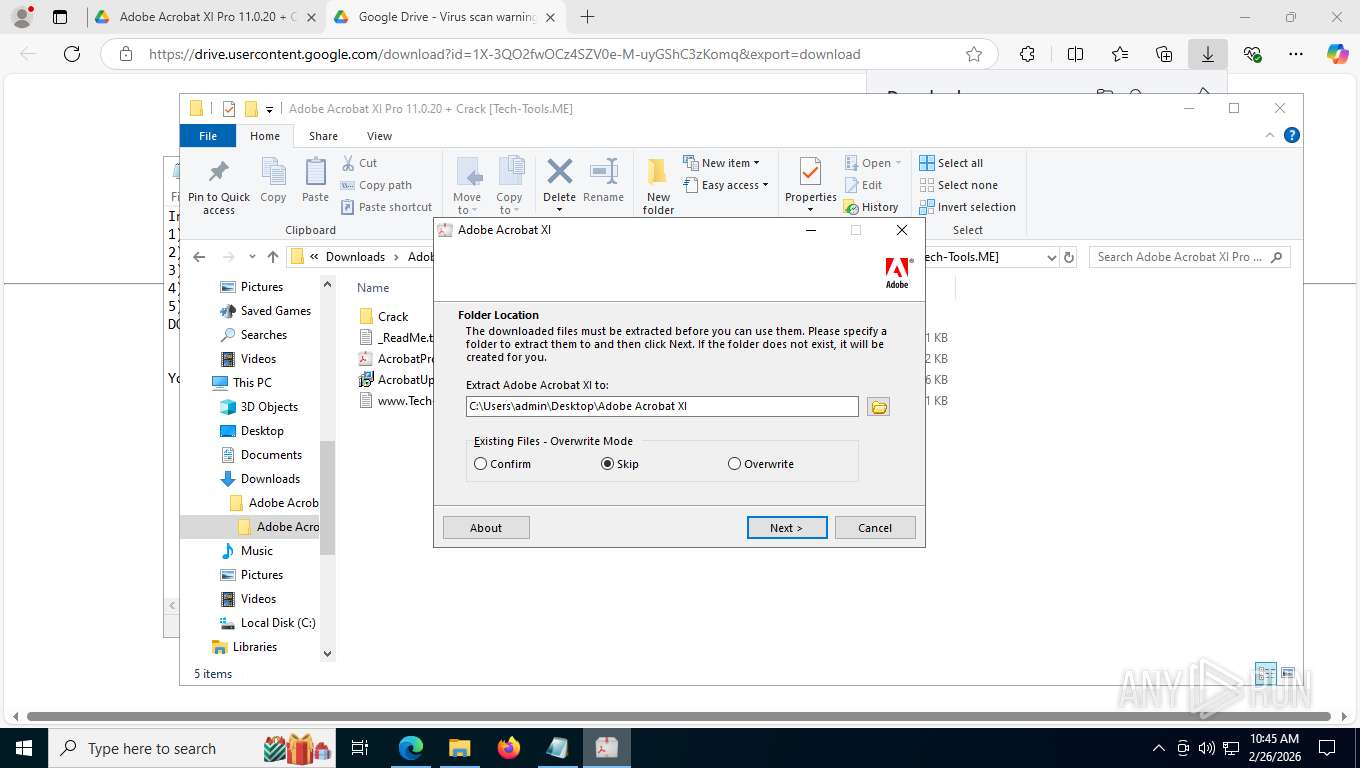The image size is (1360, 768).
Task: Click Invert selection in the ribbon
Action: (967, 207)
